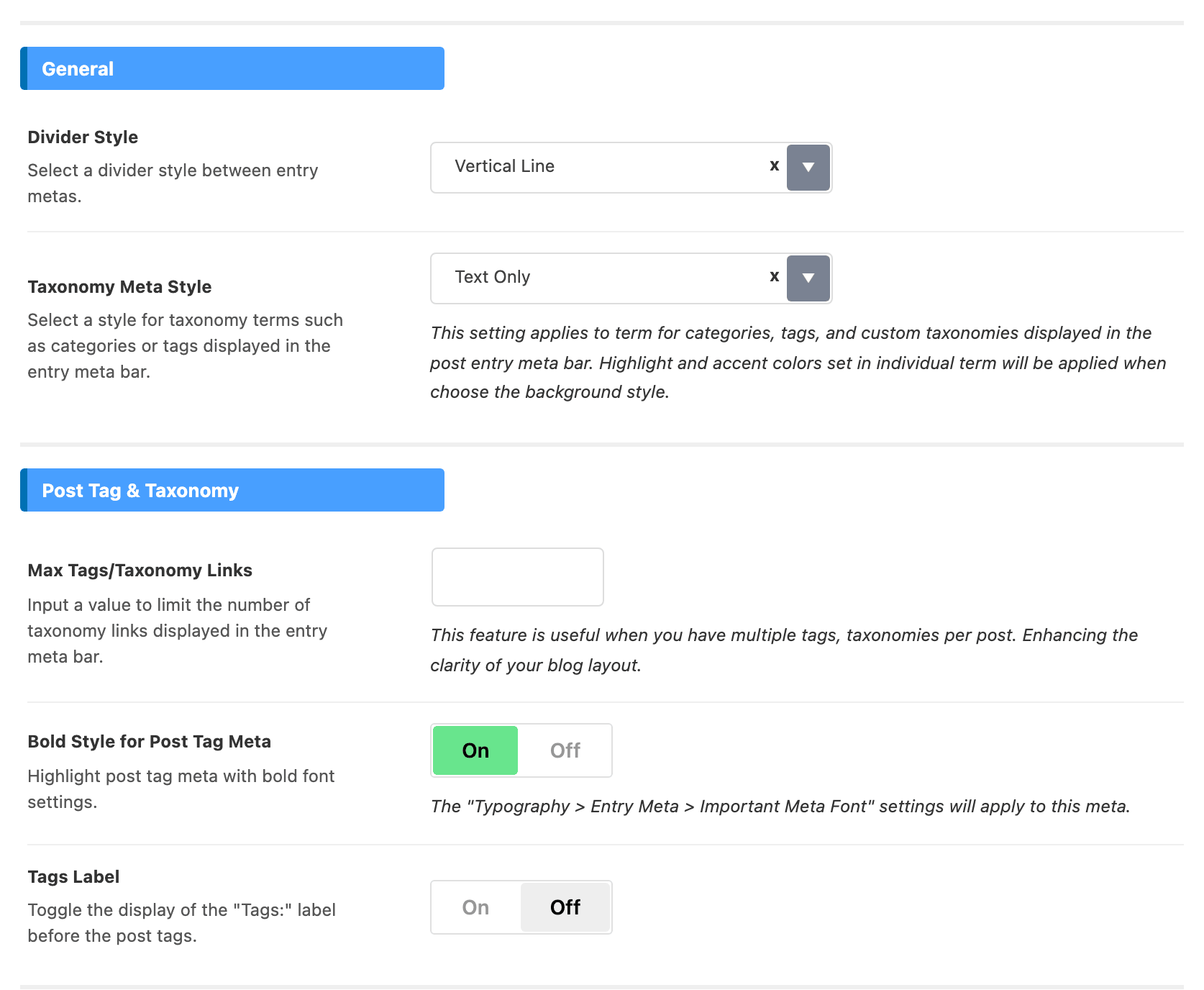
Task: Open the Taxonomy Meta Style dropdown arrow
Action: point(808,278)
